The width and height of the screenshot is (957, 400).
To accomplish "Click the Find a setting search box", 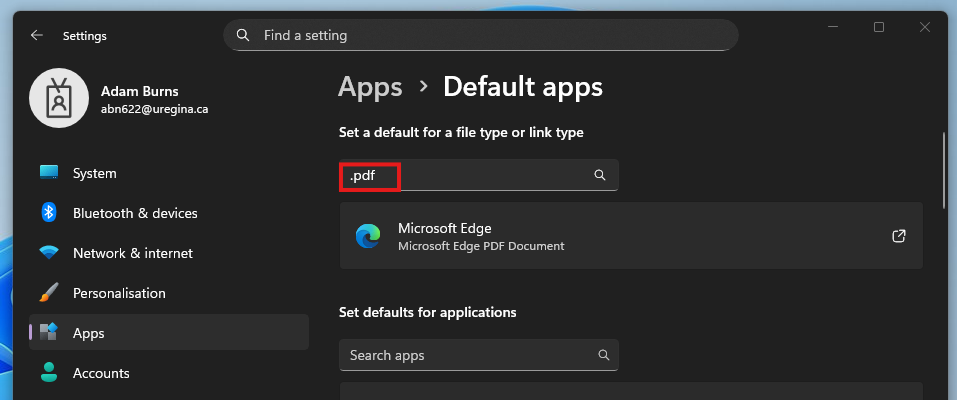I will 481,35.
